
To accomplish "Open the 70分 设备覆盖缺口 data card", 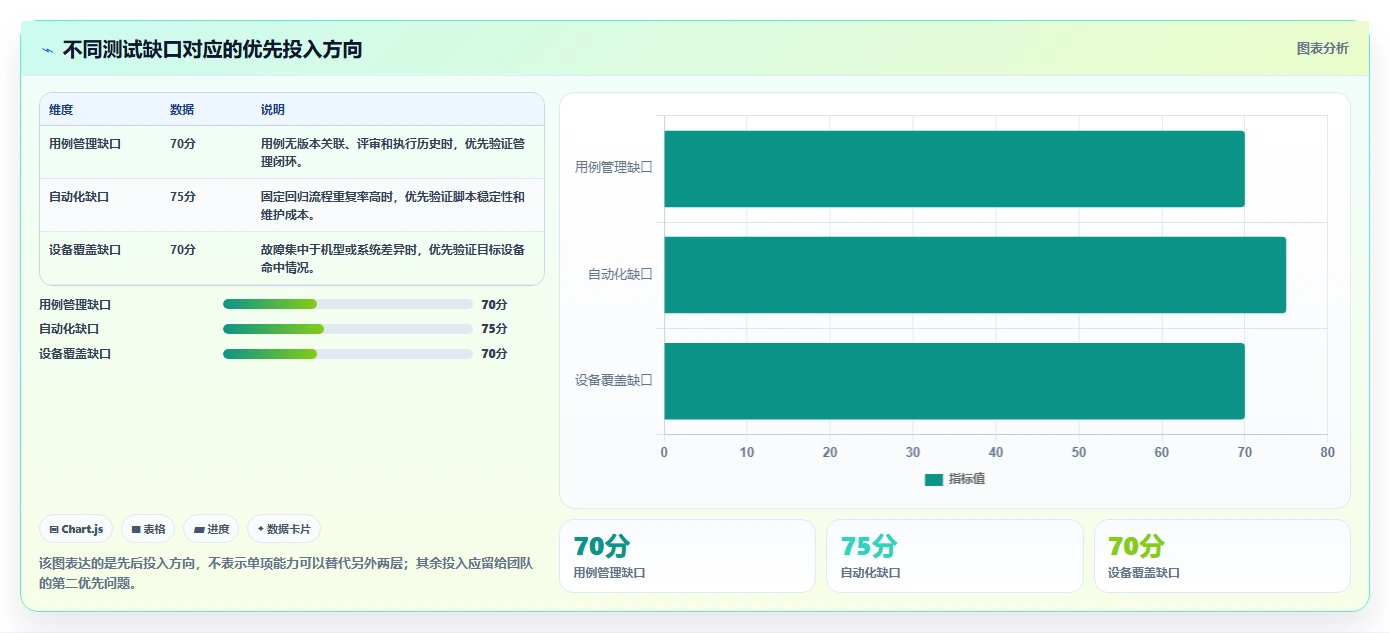I will 1222,556.
